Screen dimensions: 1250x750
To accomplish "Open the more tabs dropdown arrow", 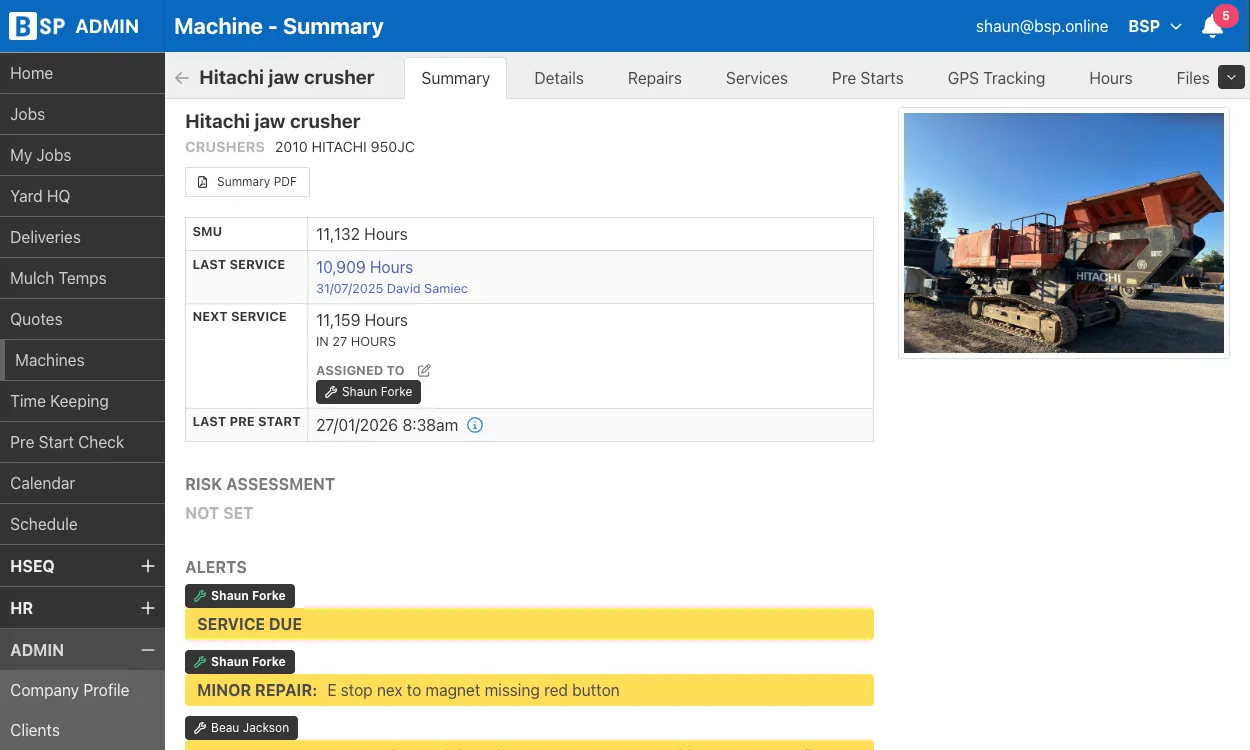I will [x=1232, y=77].
